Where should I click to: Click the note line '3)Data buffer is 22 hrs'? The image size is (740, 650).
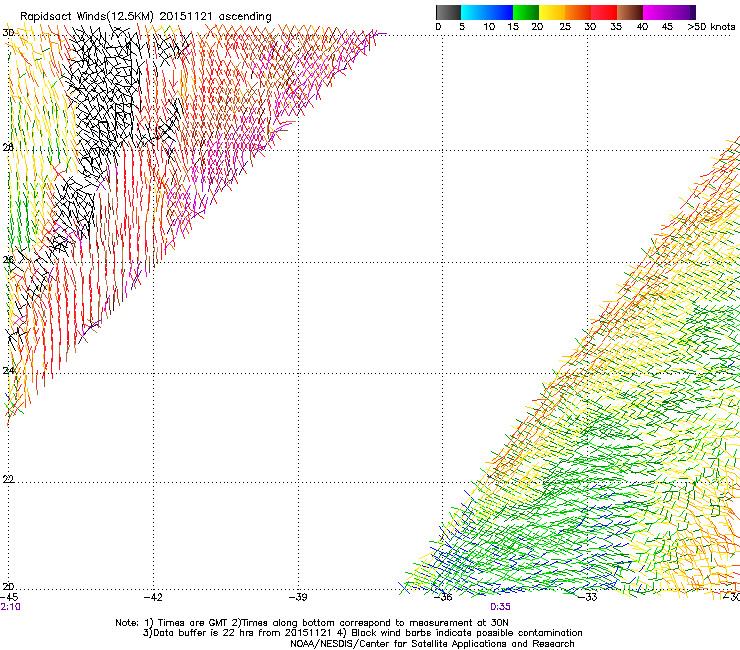362,633
